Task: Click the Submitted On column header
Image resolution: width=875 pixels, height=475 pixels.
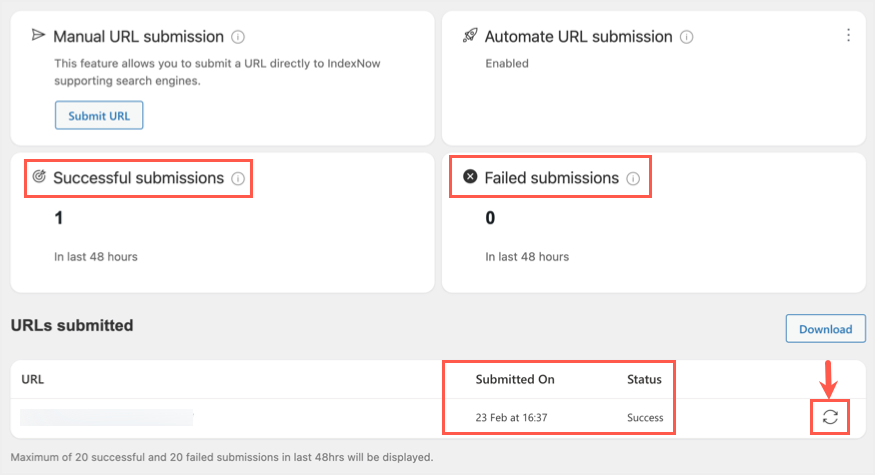Action: coord(515,380)
